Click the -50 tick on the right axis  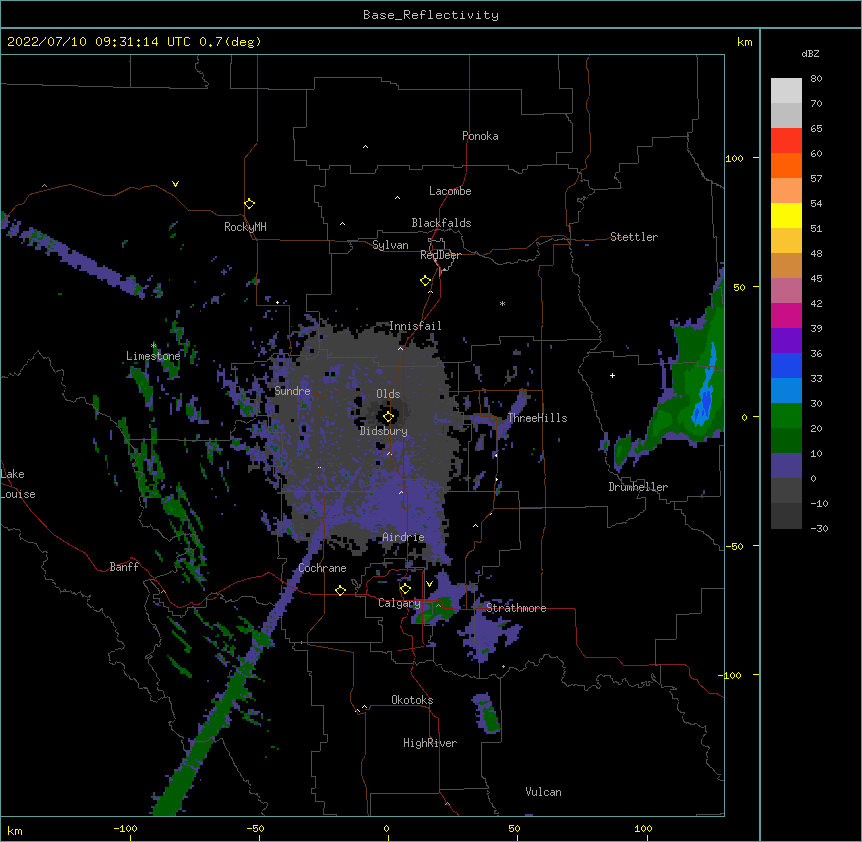734,546
